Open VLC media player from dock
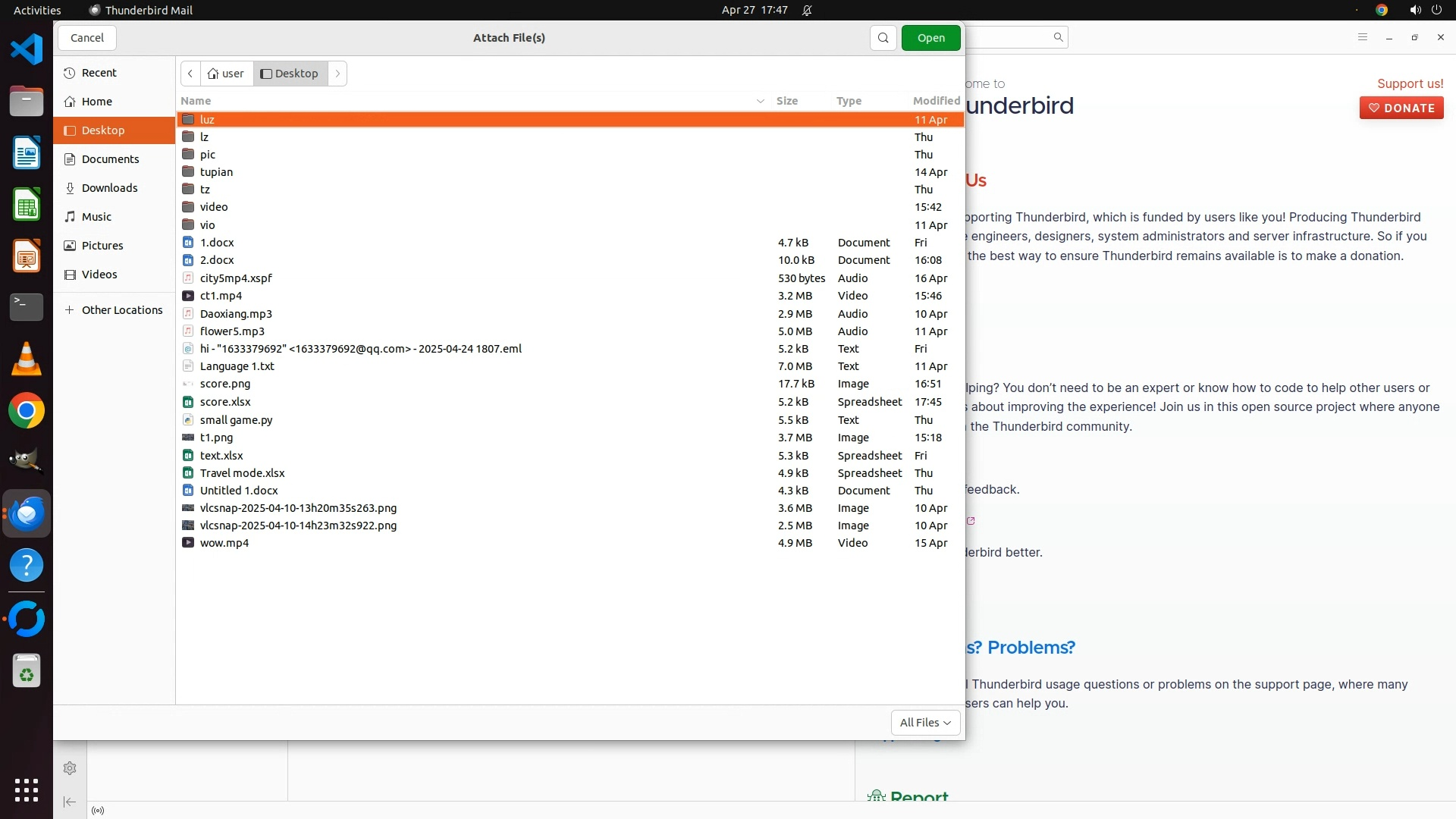 27,359
